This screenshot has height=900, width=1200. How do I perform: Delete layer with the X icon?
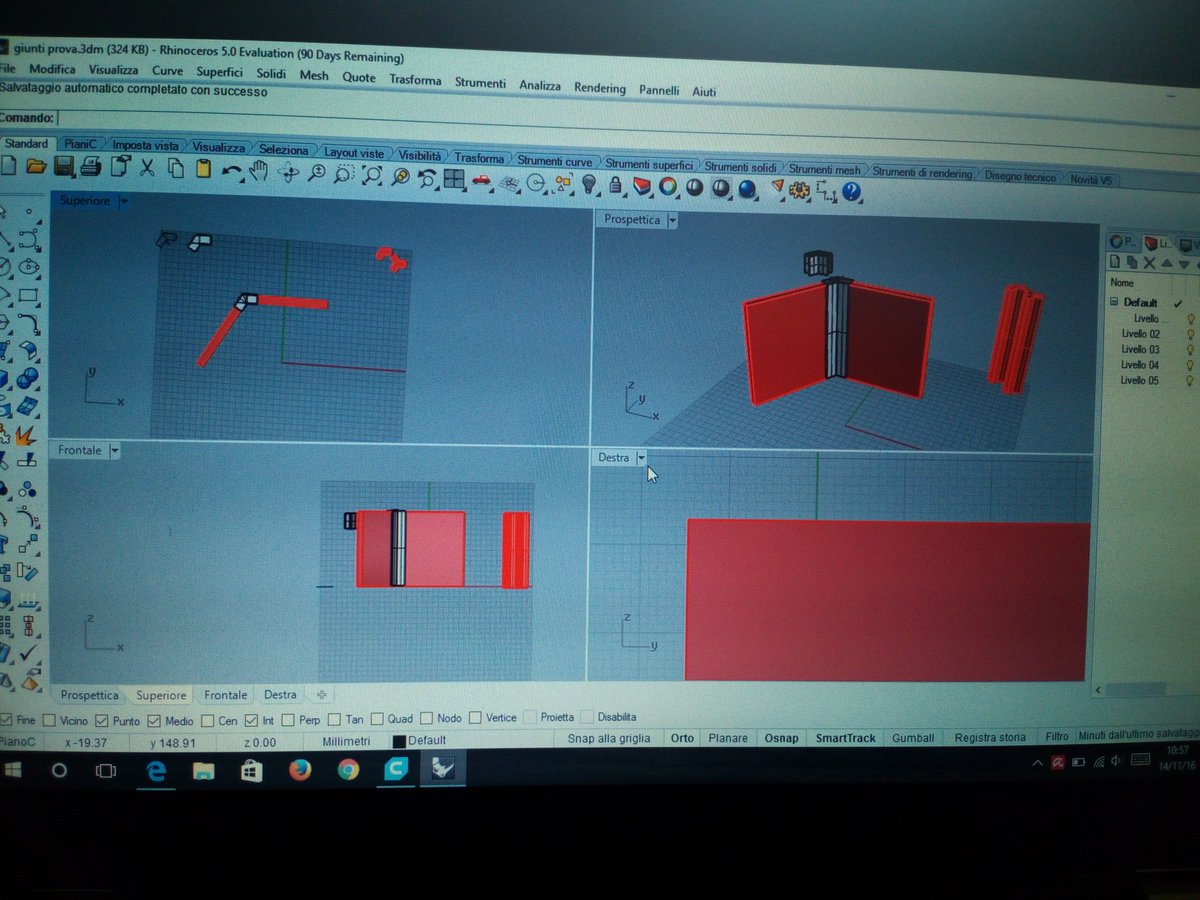[1149, 263]
